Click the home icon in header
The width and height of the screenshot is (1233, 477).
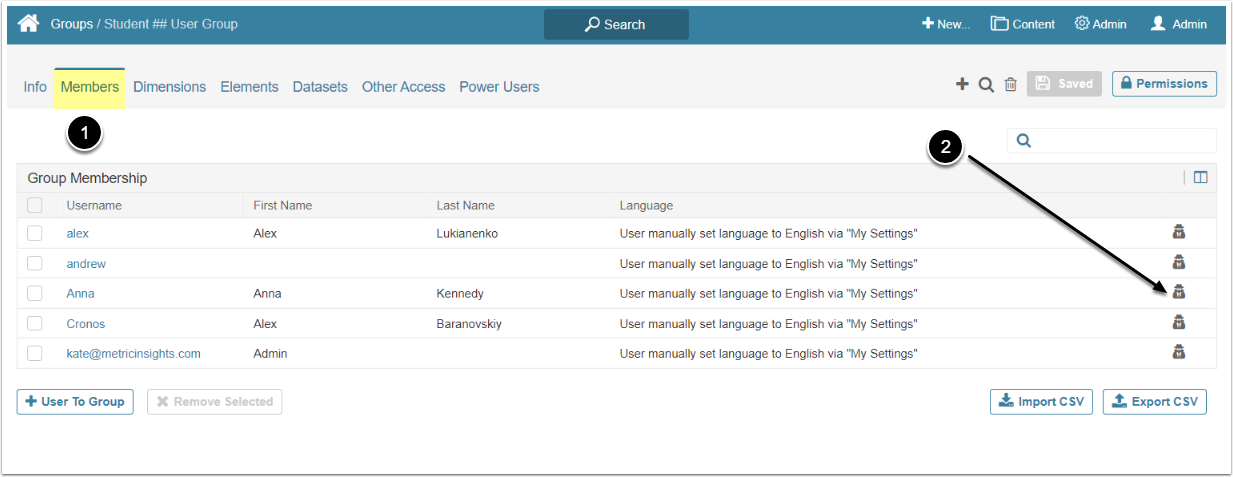point(28,23)
